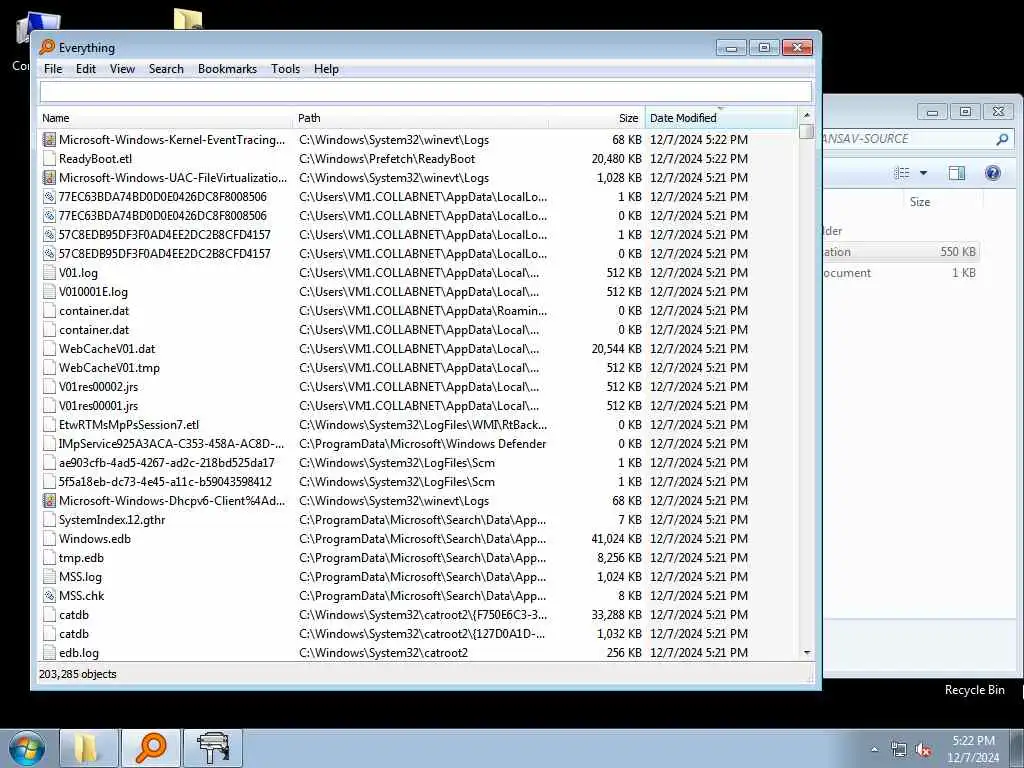Open the Windows Start button

(x=27, y=748)
